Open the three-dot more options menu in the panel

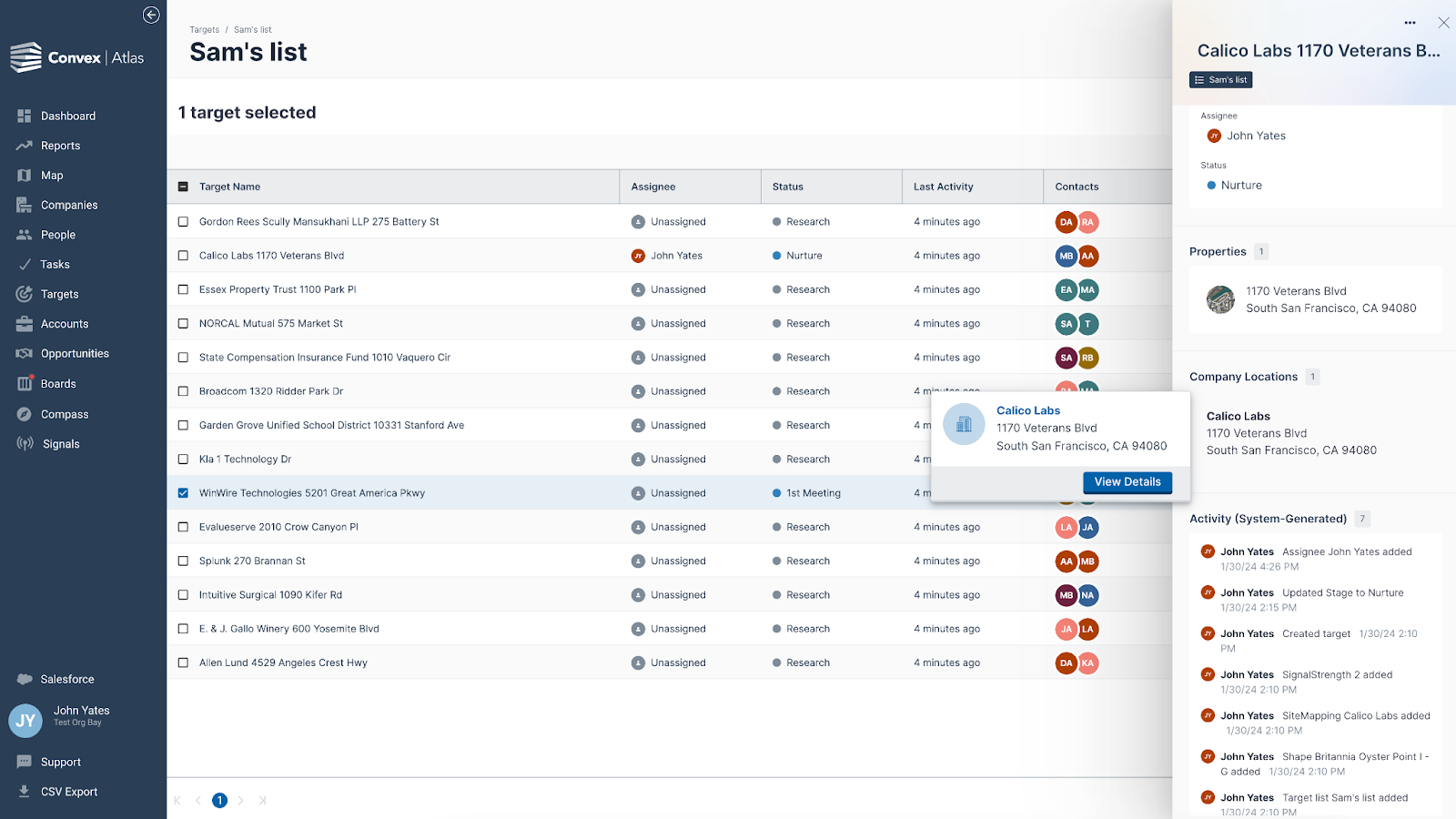(x=1410, y=23)
